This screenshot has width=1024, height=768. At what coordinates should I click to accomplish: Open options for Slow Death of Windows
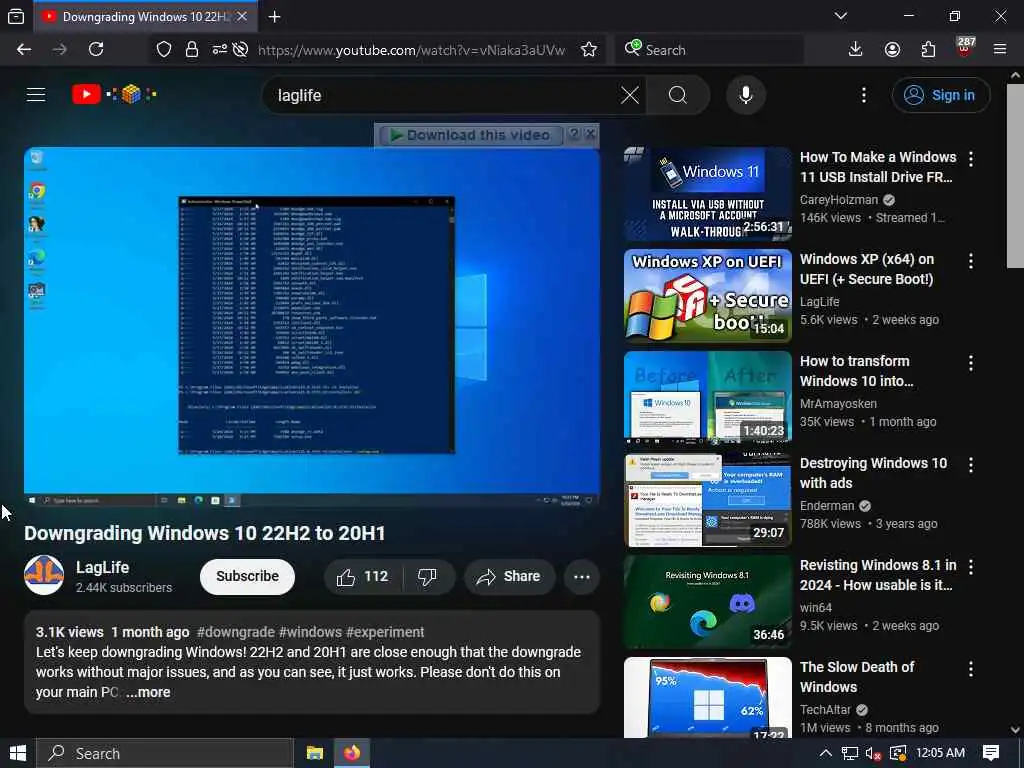(x=971, y=669)
